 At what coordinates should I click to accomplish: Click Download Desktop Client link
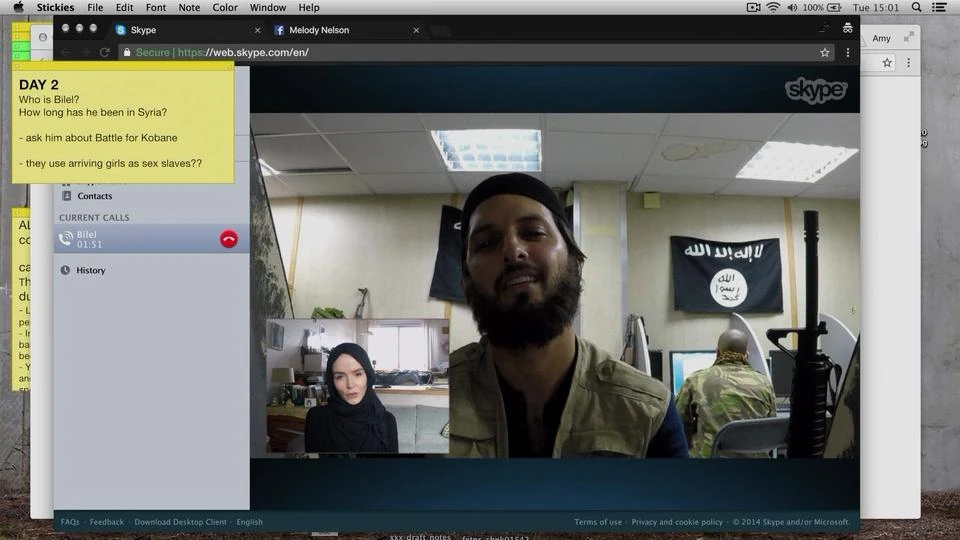click(181, 522)
